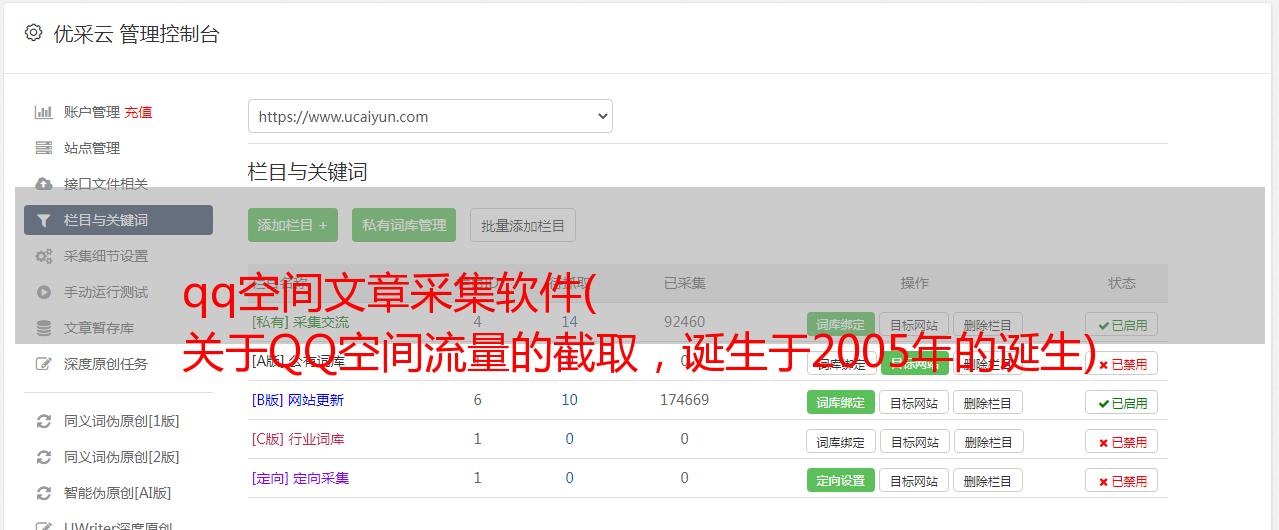Image resolution: width=1279 pixels, height=530 pixels.
Task: Click the collected count 174669
Action: tap(684, 400)
